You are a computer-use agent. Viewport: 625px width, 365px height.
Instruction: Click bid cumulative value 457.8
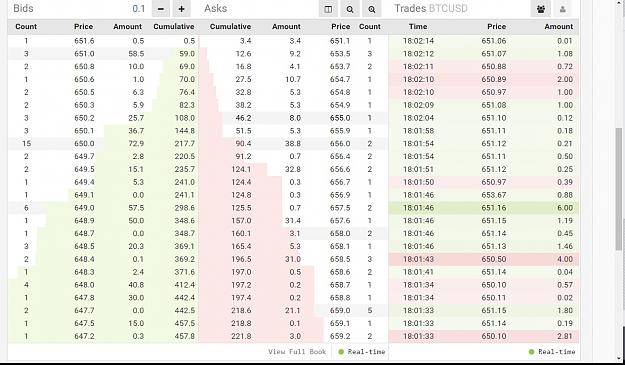(x=185, y=336)
